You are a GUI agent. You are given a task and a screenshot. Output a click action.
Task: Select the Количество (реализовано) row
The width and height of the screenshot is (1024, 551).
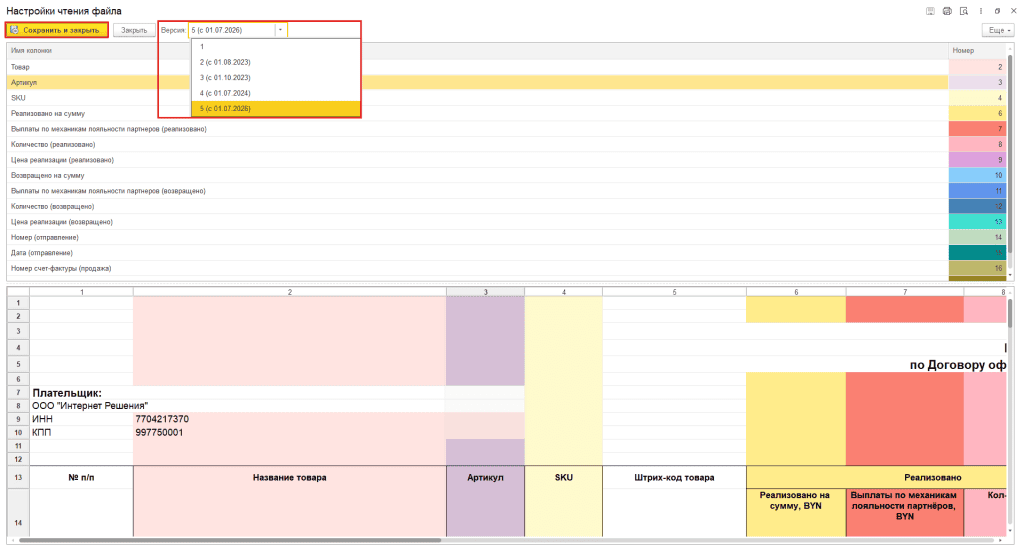477,144
